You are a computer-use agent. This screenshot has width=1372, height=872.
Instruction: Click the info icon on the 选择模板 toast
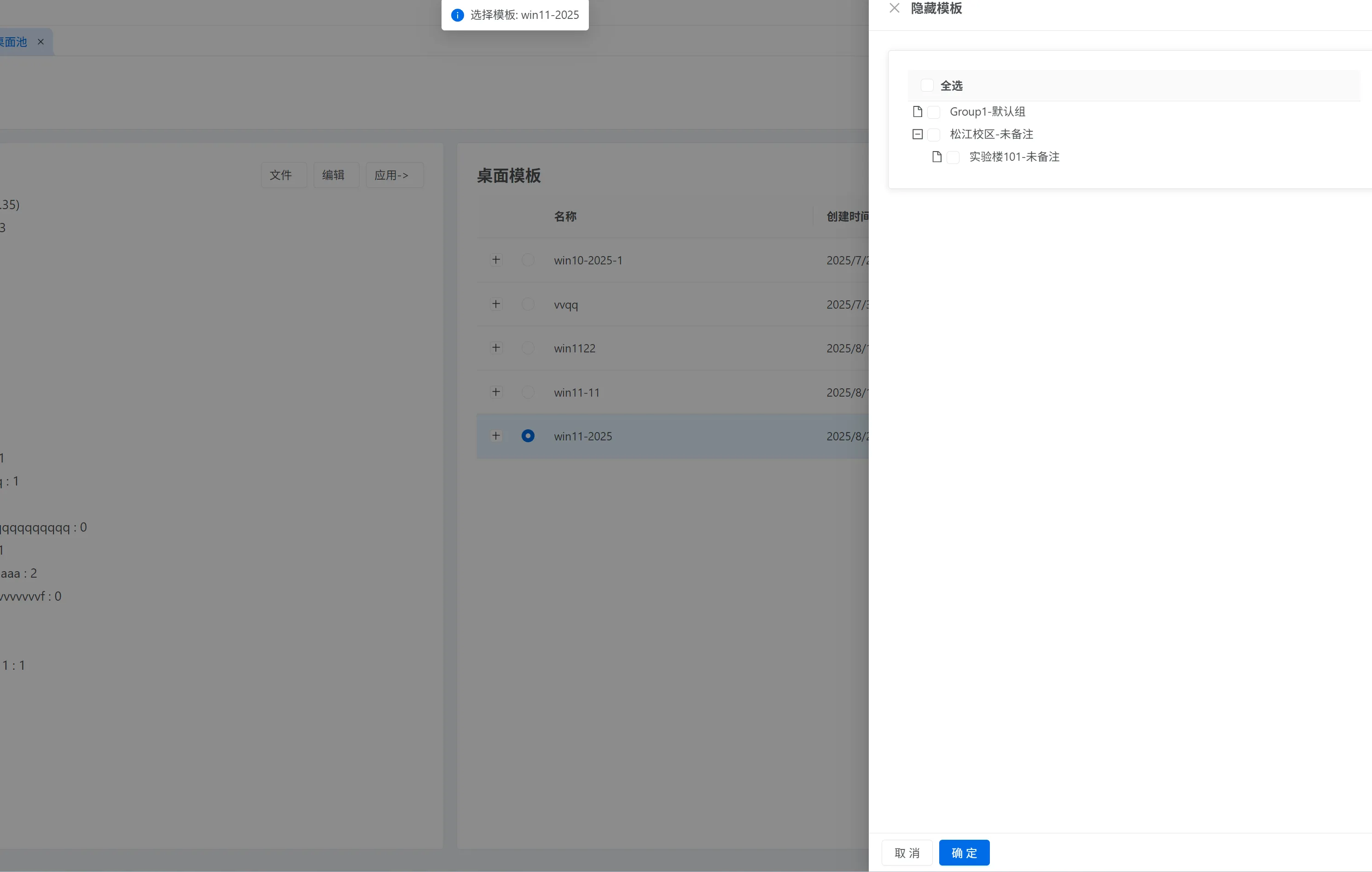pos(457,15)
